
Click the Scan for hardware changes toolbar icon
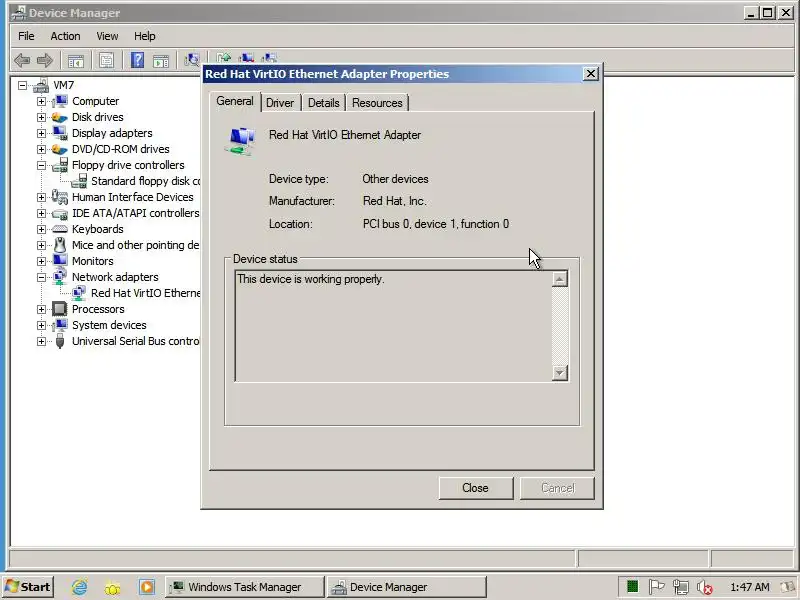[x=192, y=60]
